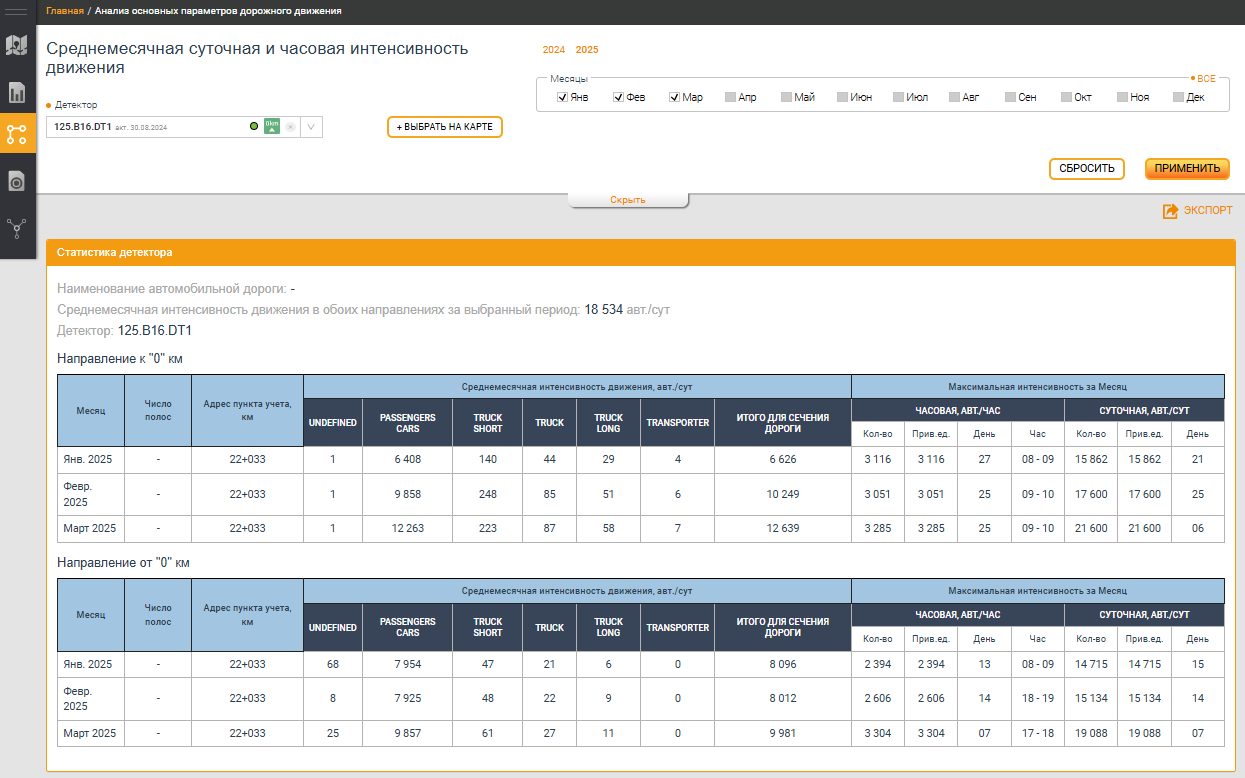Click the Статистика детектора panel header
This screenshot has height=778, width=1245.
point(641,252)
